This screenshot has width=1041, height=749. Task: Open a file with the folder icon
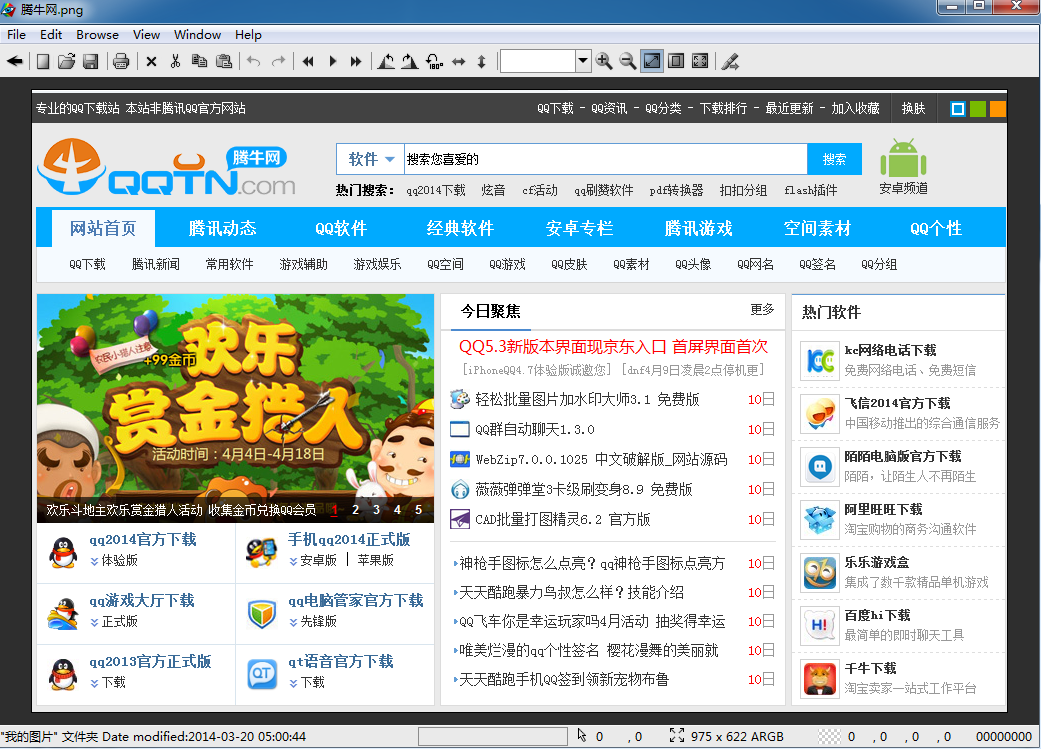pyautogui.click(x=66, y=62)
